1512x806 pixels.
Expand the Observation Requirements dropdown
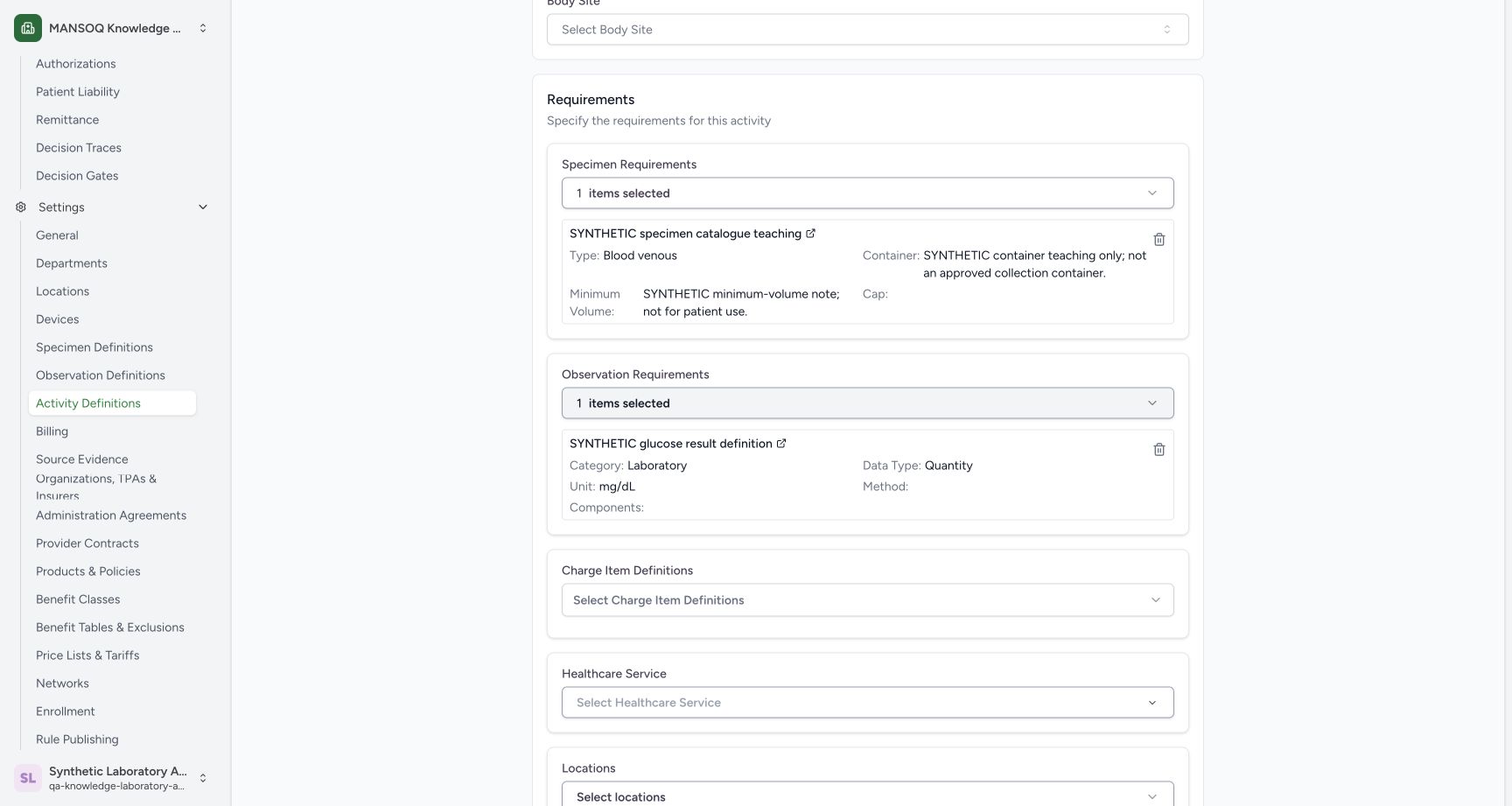point(868,403)
